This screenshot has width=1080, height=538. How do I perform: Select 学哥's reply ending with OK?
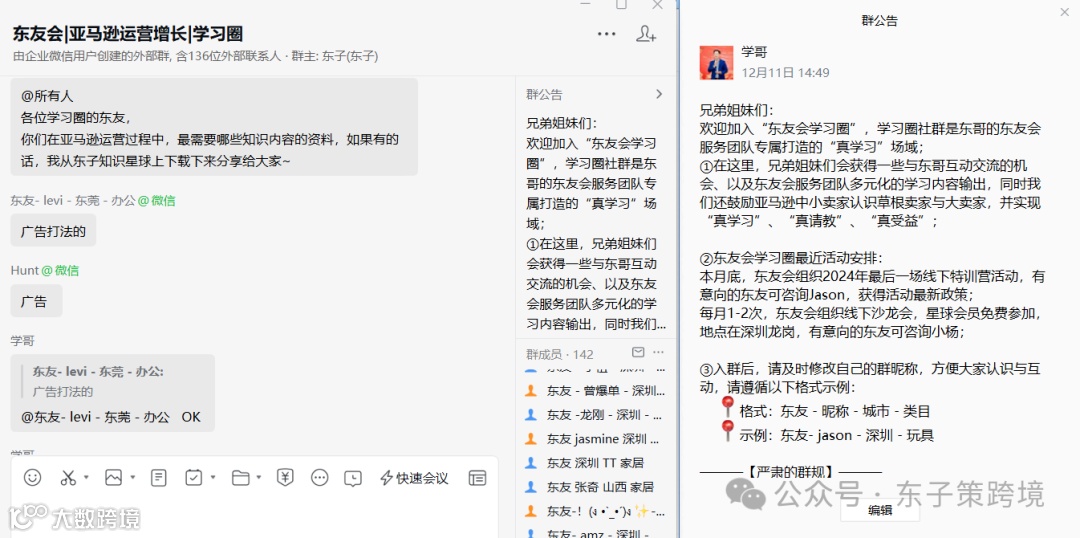pyautogui.click(x=112, y=393)
